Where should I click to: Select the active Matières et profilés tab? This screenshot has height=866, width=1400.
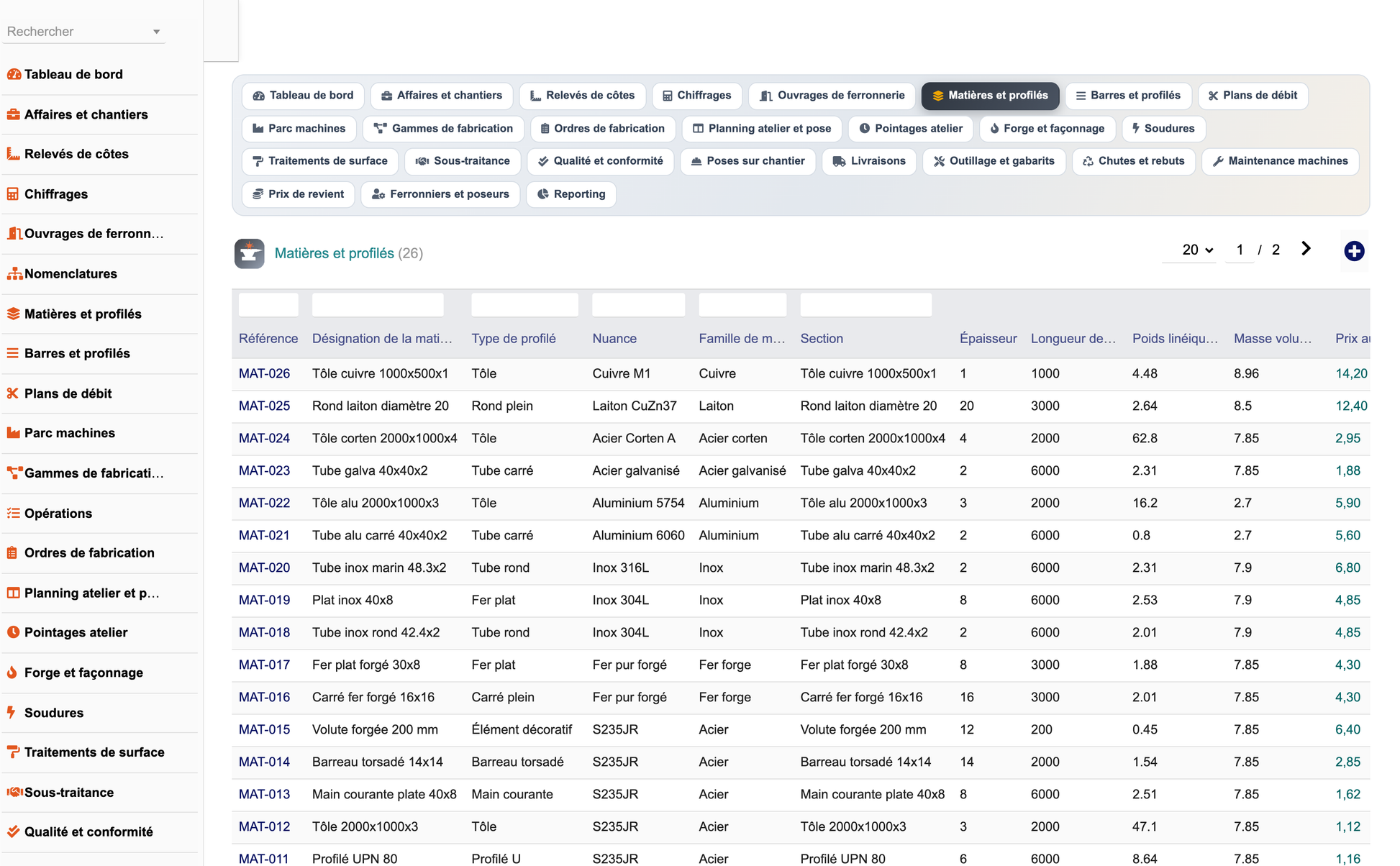(990, 96)
